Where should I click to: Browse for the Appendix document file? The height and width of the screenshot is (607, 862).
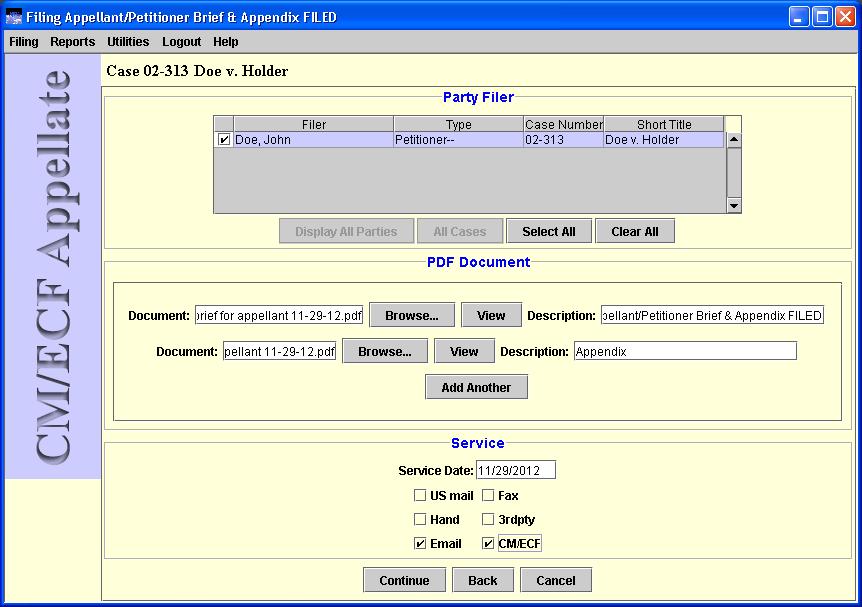tap(385, 351)
